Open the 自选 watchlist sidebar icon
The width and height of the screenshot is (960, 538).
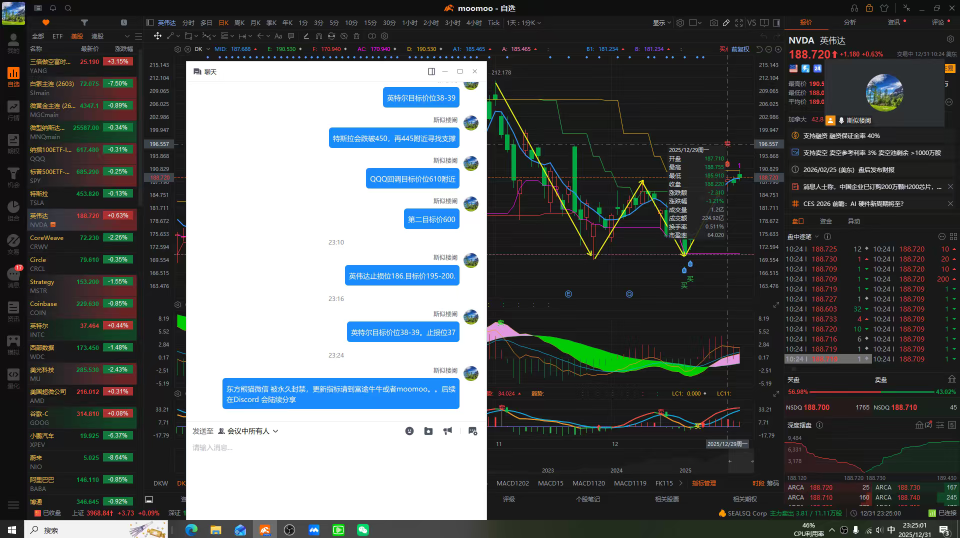[13, 77]
